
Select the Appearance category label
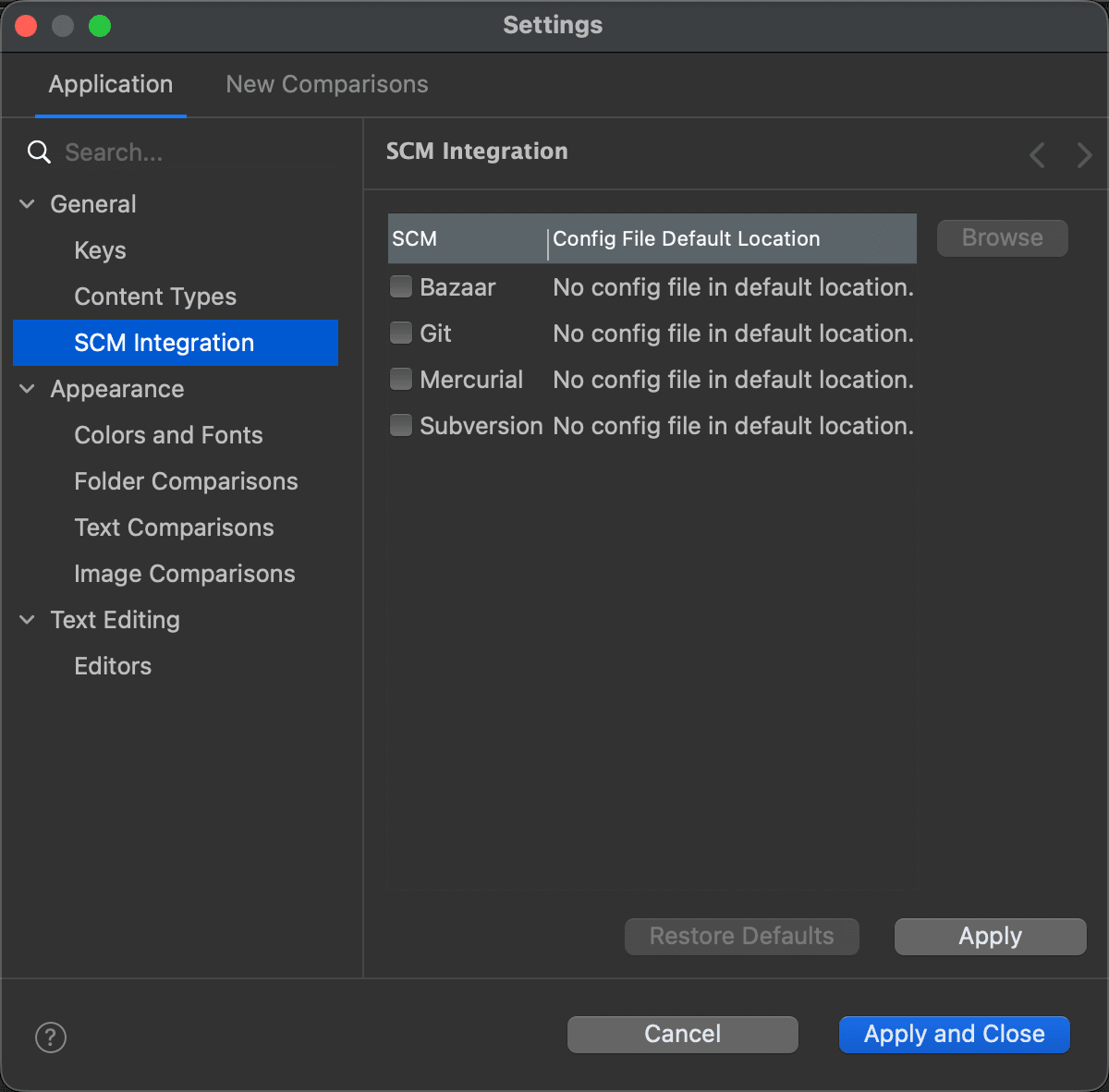pyautogui.click(x=117, y=389)
